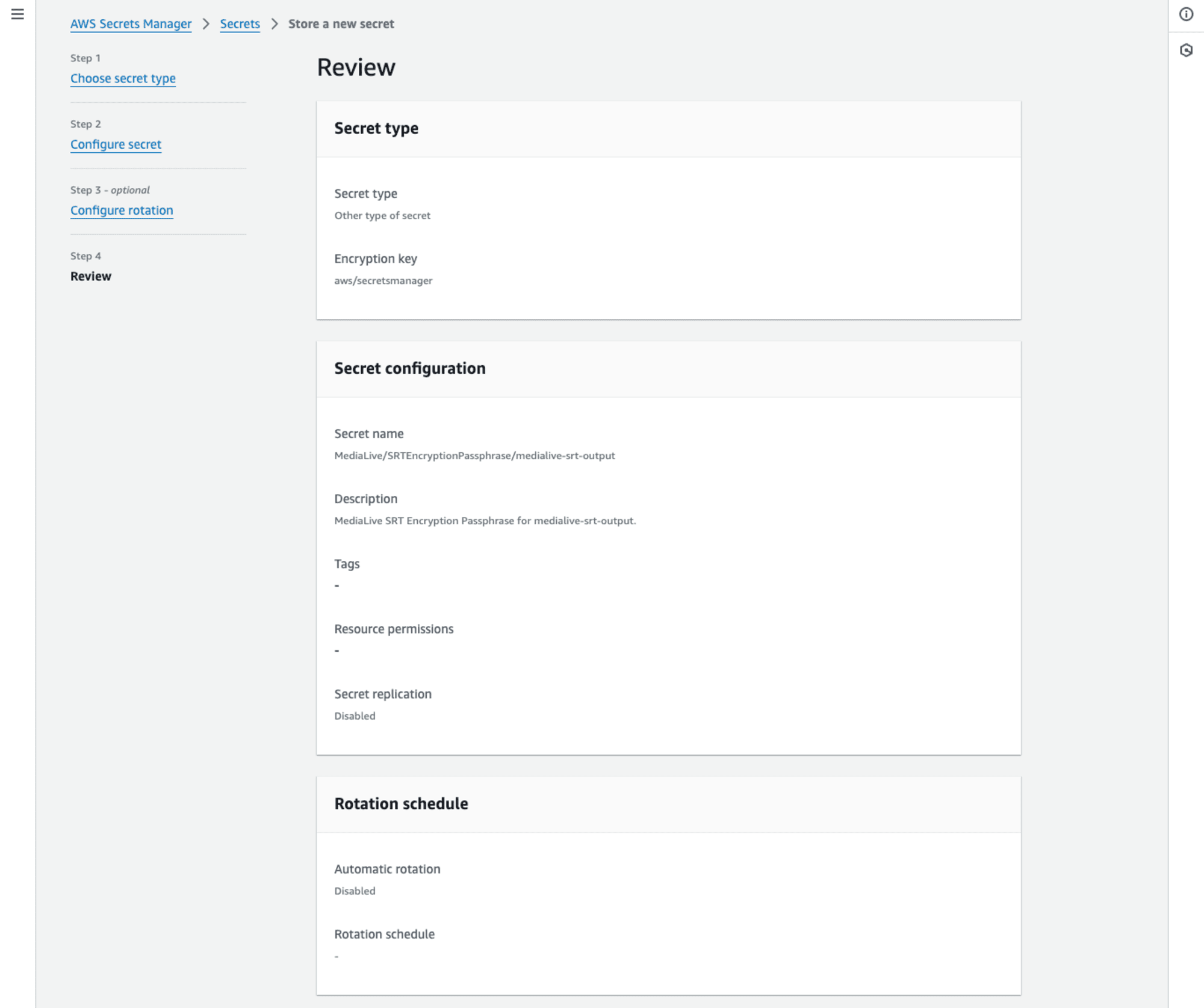Click the 'Step 1' label
Viewport: 1204px width, 1008px height.
point(85,58)
